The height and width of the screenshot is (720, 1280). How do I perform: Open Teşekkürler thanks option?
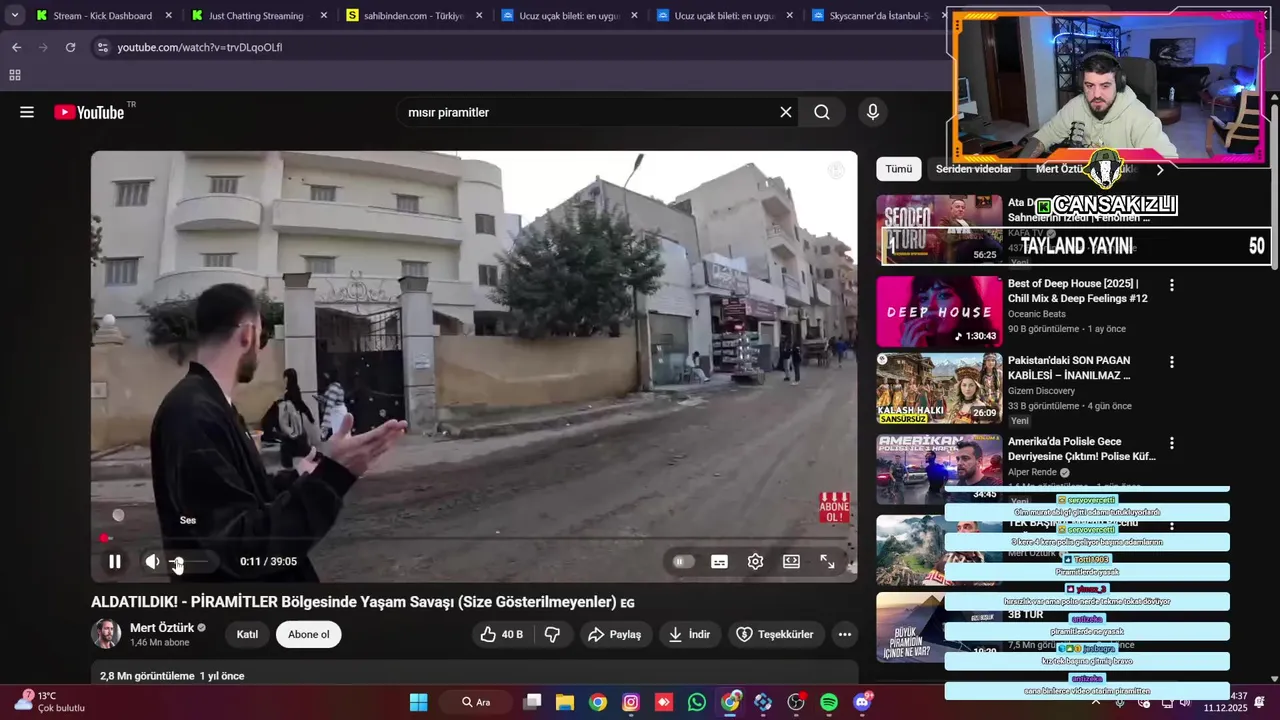coord(775,634)
